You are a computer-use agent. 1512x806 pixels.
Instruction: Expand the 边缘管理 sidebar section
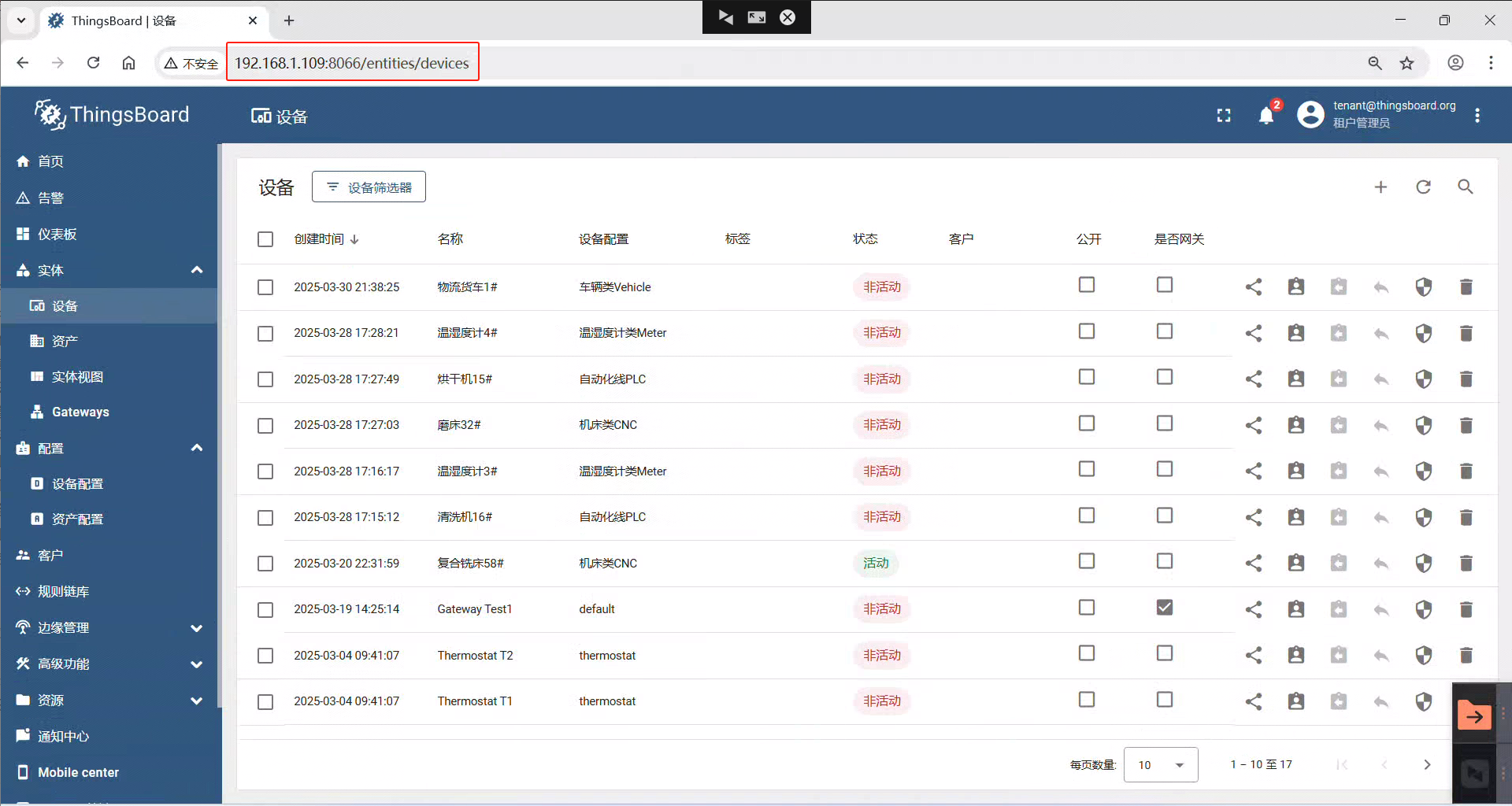[197, 627]
